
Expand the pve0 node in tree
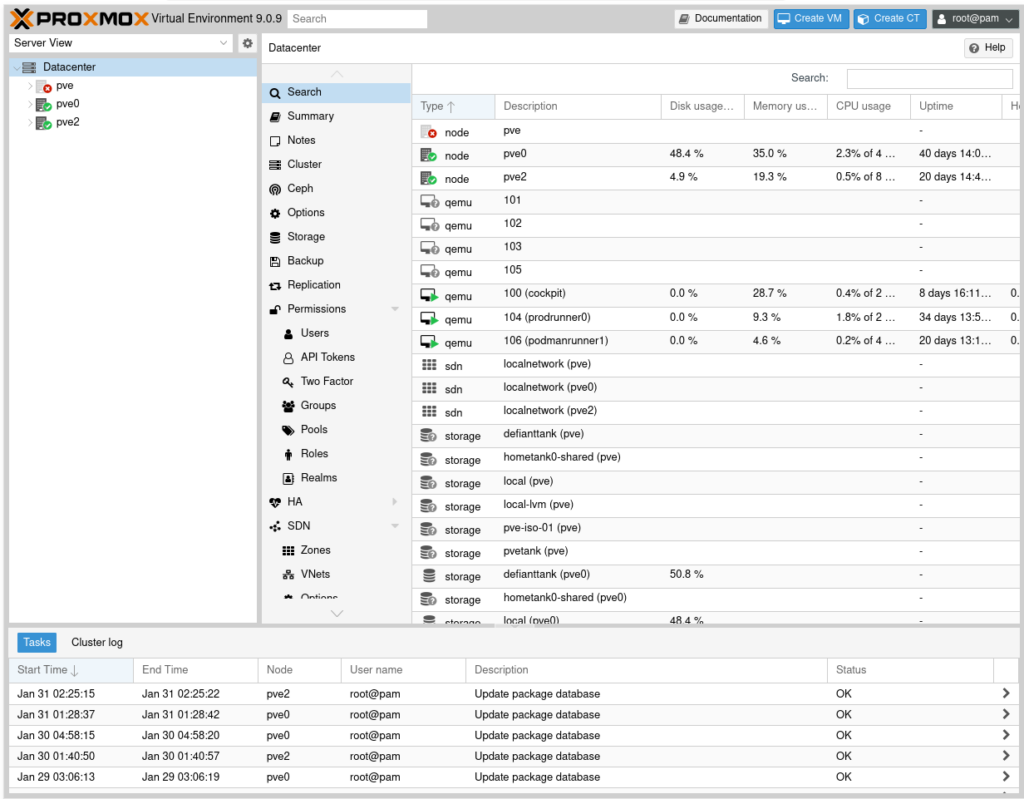[x=30, y=104]
